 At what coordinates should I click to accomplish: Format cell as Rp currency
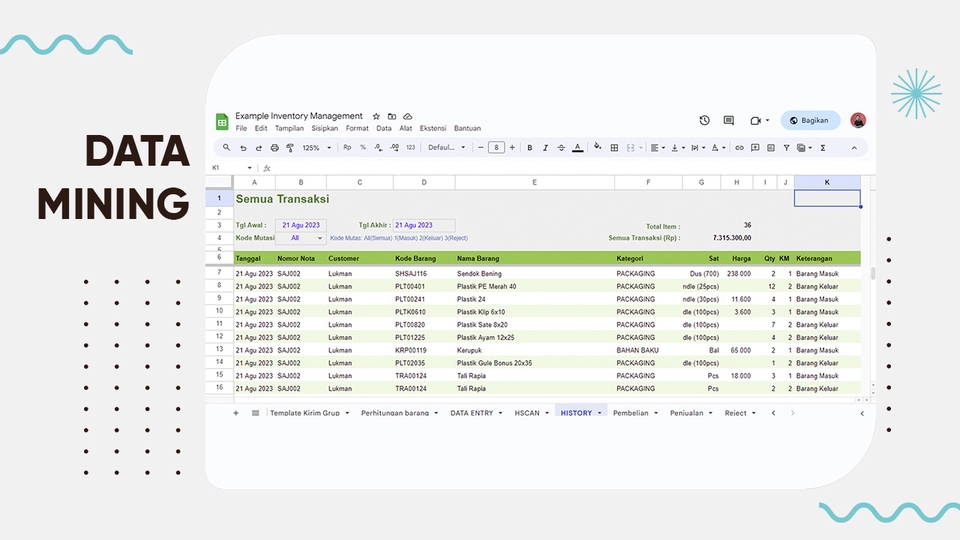[347, 148]
